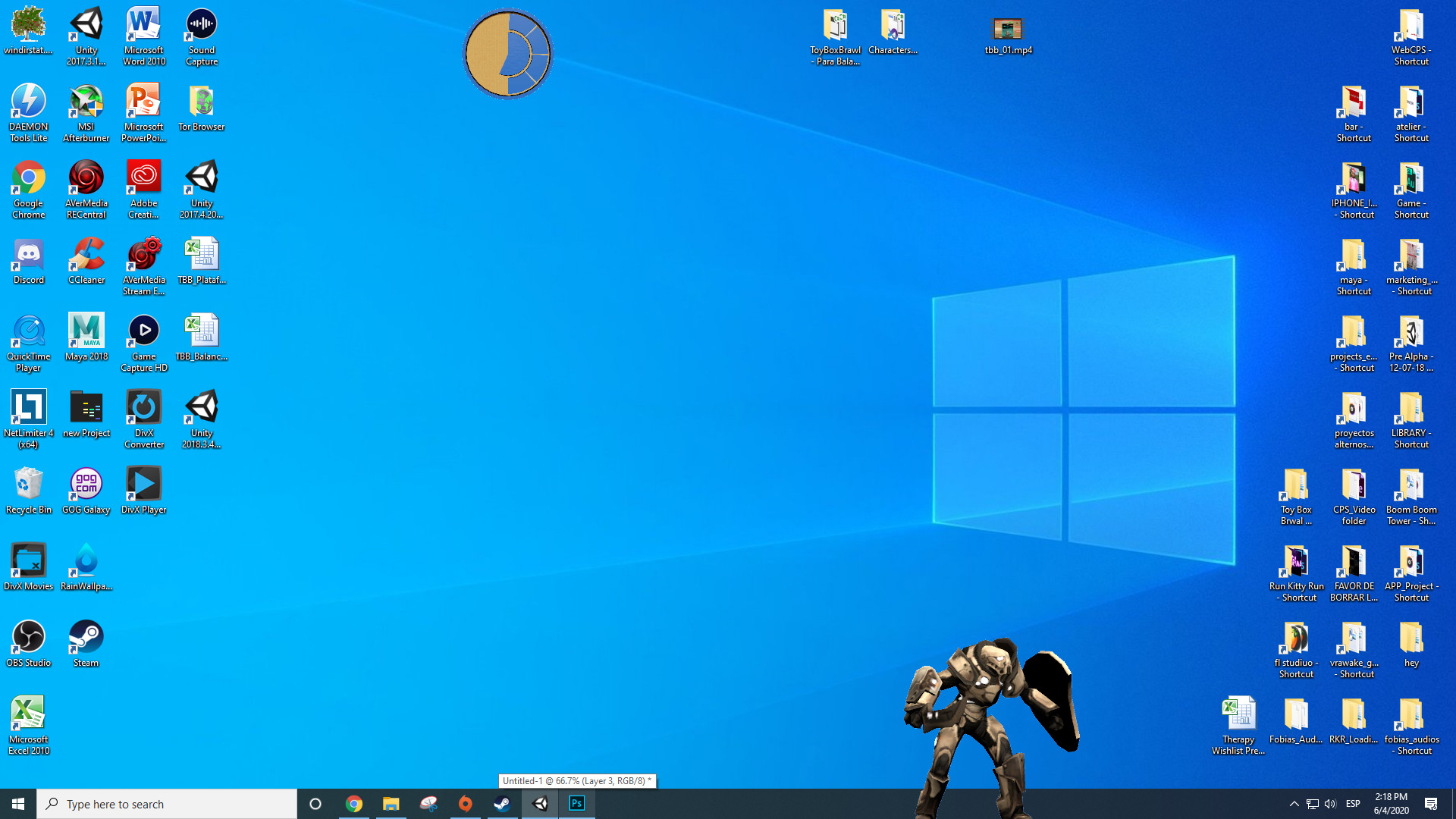Screen dimensions: 1456x819
Task: Select the IPHONE_I shortcut folder
Action: 1354,189
